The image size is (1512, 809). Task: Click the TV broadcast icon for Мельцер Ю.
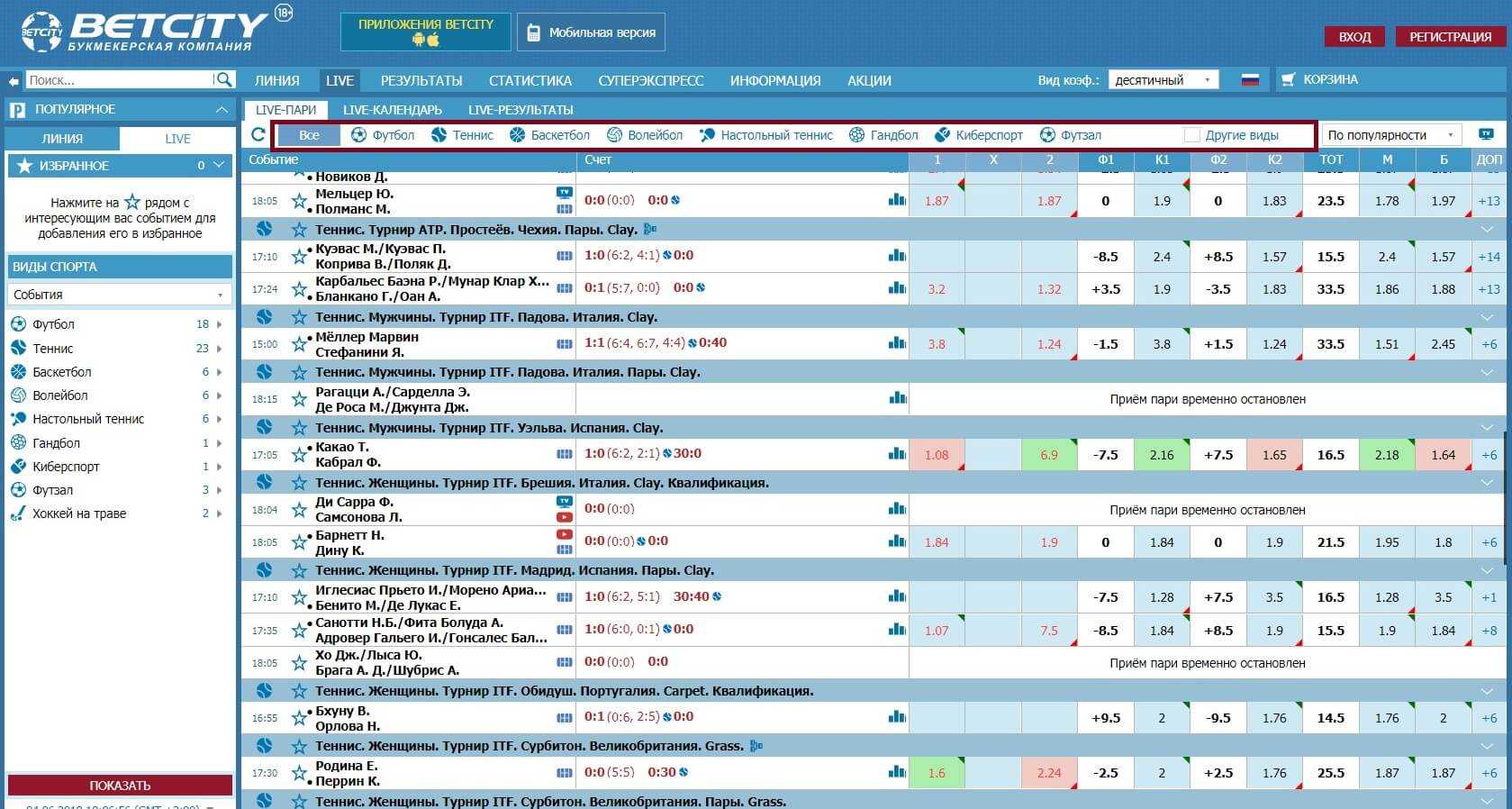565,192
